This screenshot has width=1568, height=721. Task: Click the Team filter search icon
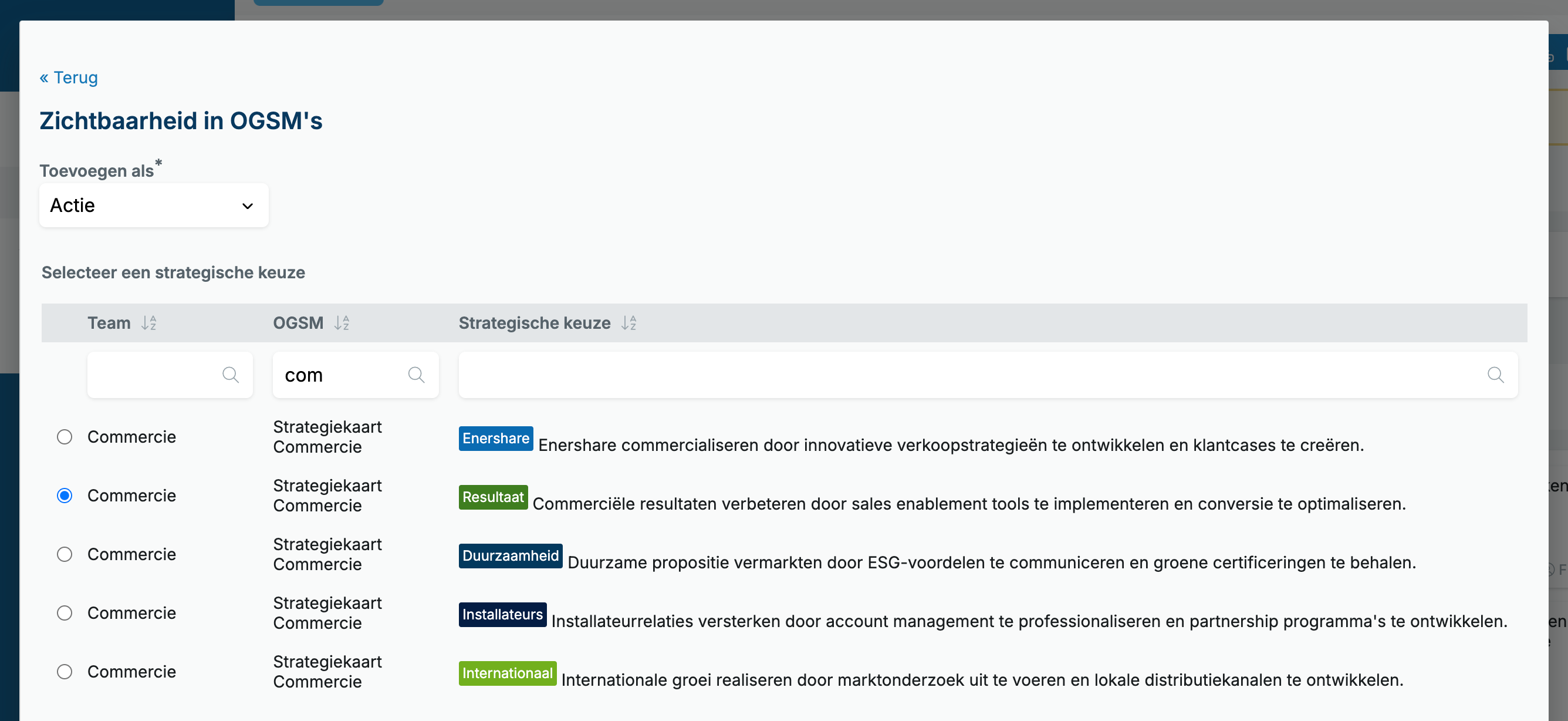pyautogui.click(x=231, y=375)
